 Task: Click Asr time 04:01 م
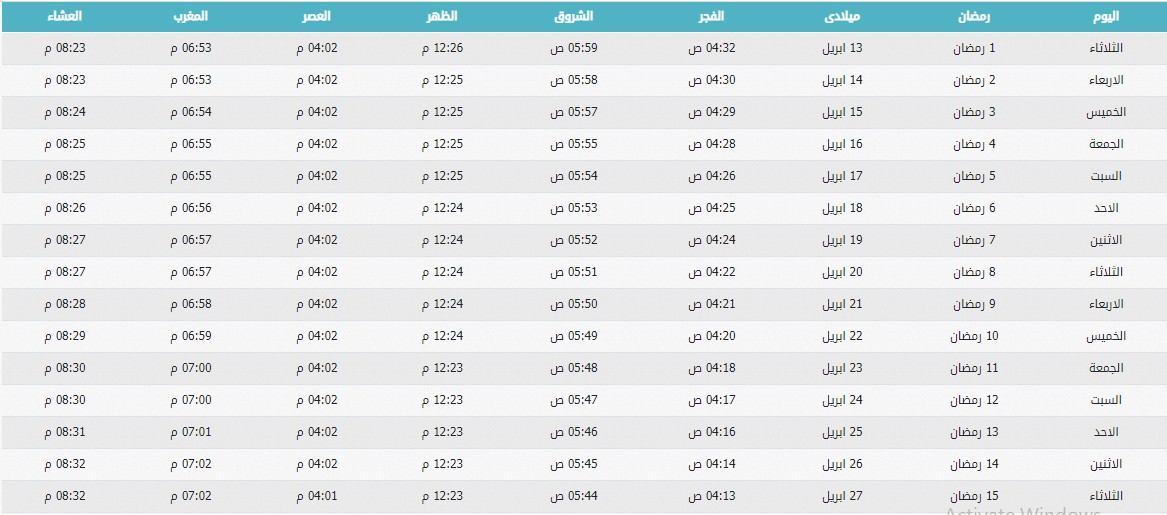[317, 496]
